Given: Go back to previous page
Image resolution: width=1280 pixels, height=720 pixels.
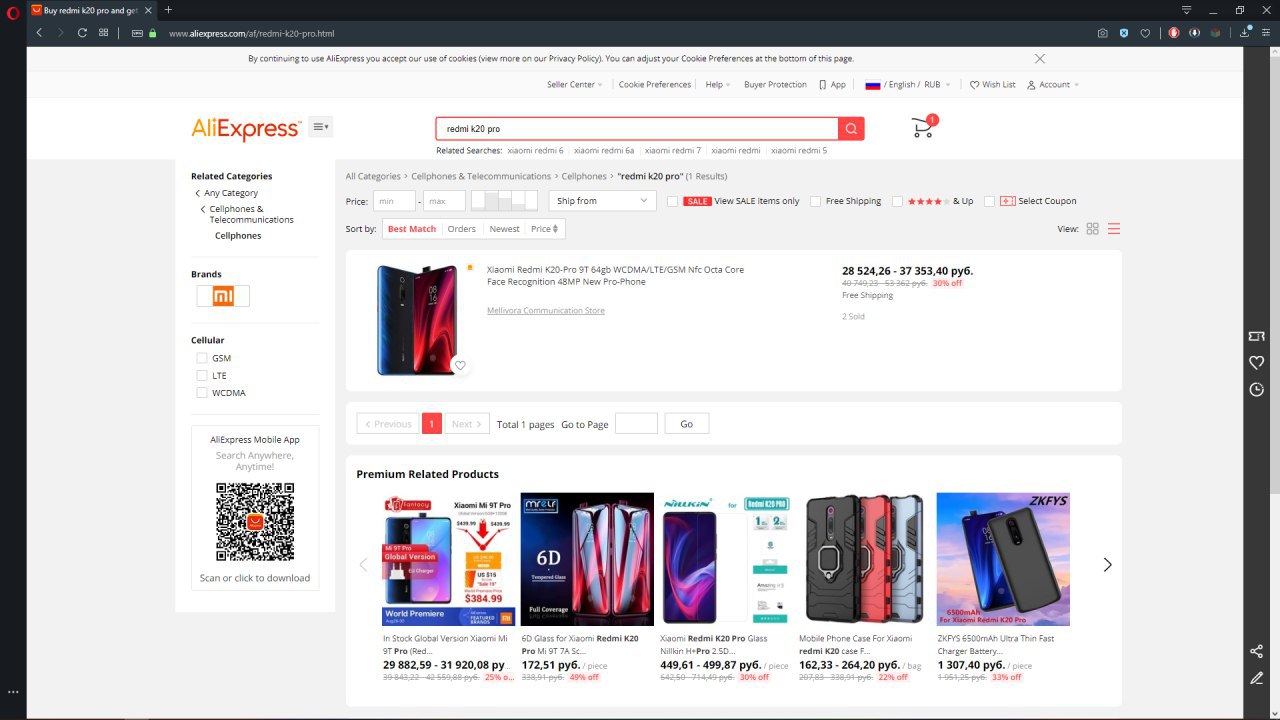Looking at the screenshot, I should pos(39,33).
